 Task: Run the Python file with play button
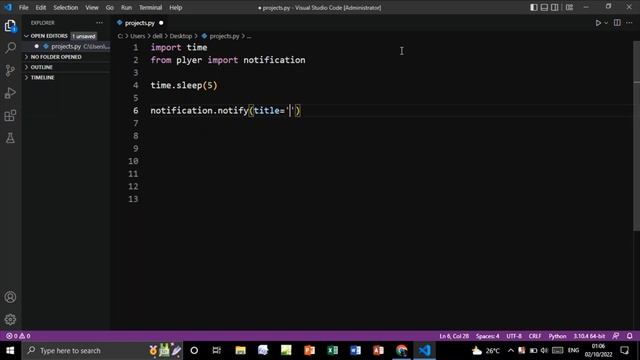[x=598, y=23]
